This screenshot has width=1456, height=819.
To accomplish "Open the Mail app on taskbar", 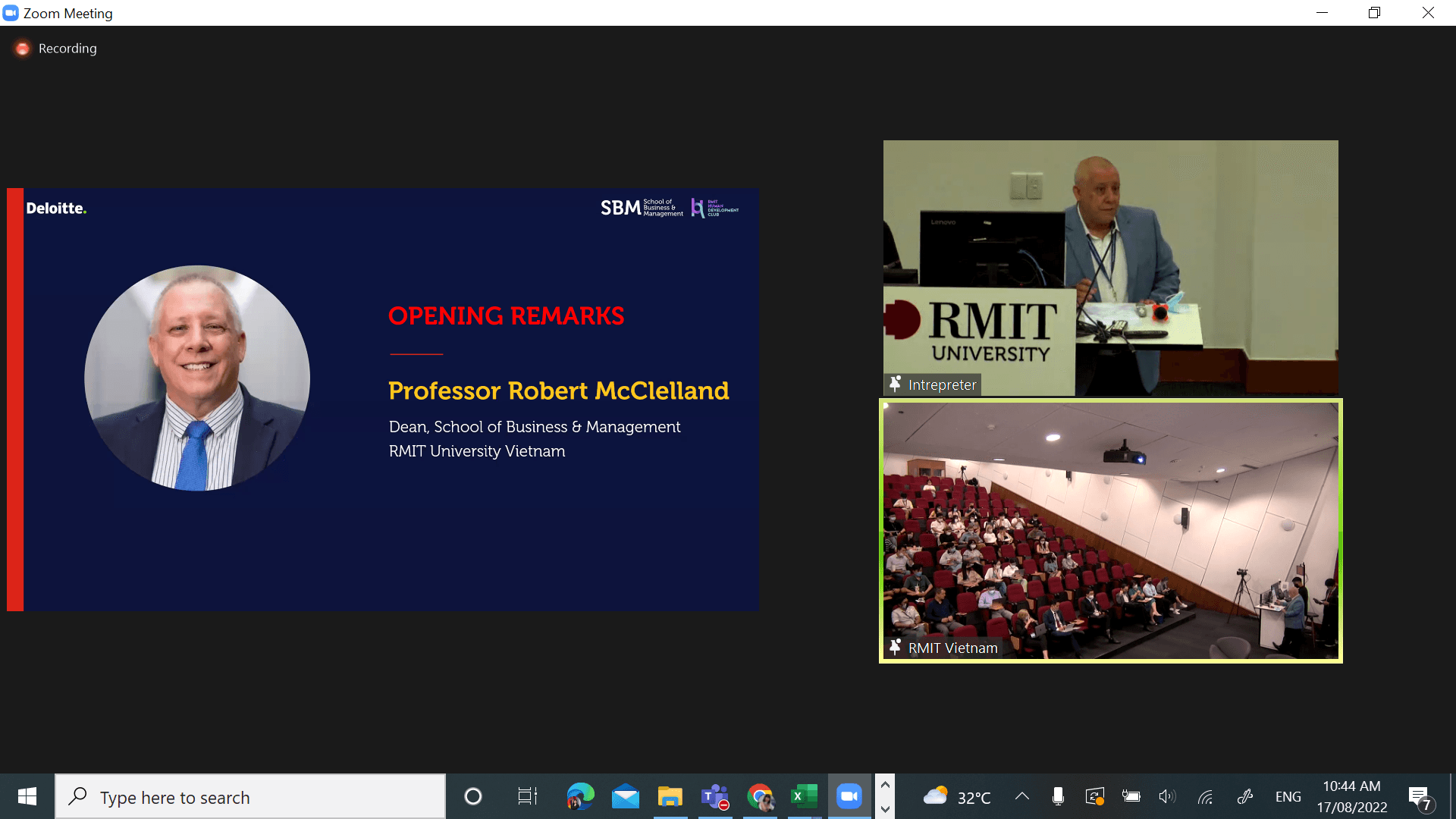I will (x=626, y=796).
